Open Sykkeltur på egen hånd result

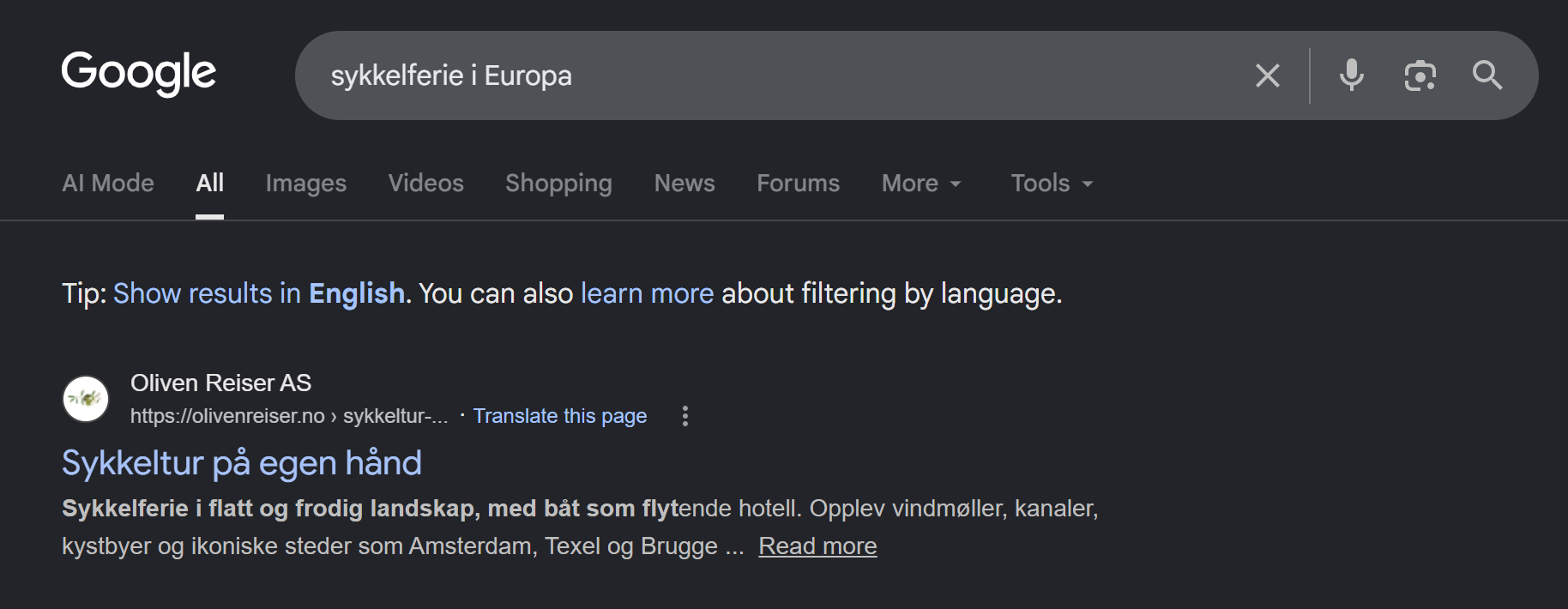point(242,463)
